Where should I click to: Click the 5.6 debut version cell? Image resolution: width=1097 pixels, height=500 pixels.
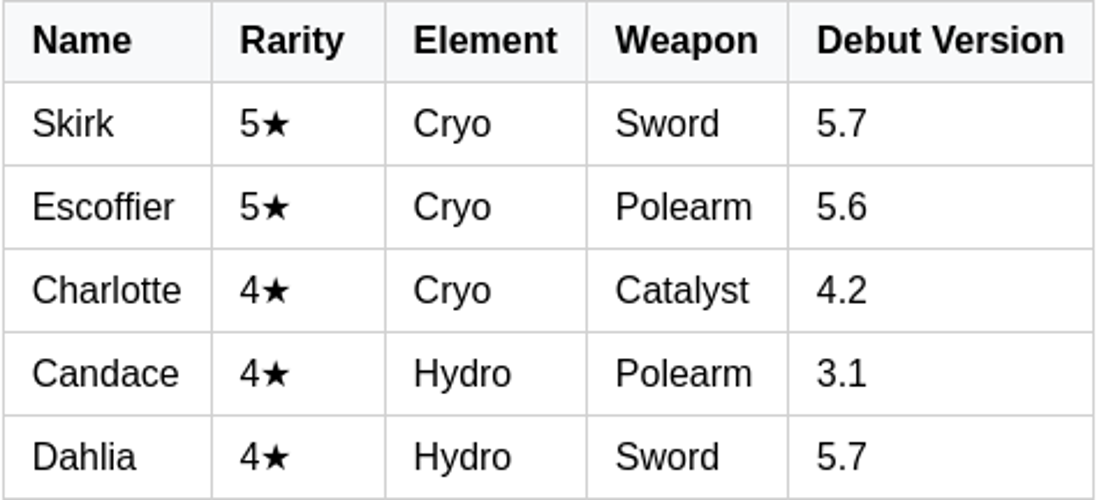pyautogui.click(x=841, y=207)
